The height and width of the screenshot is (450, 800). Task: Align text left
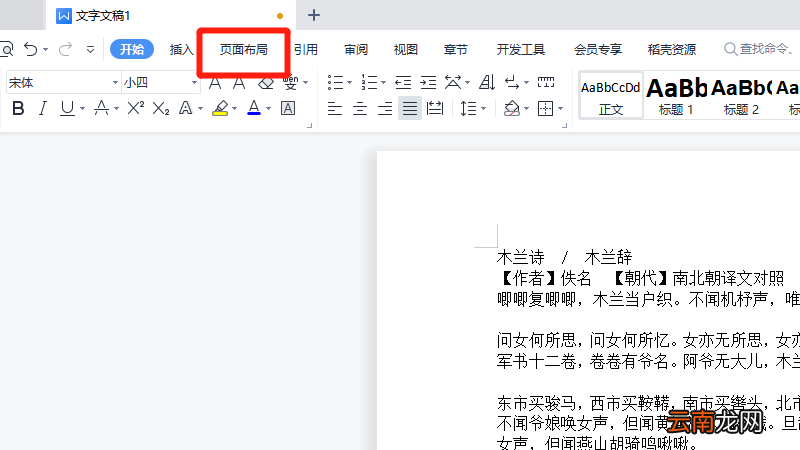[x=335, y=108]
